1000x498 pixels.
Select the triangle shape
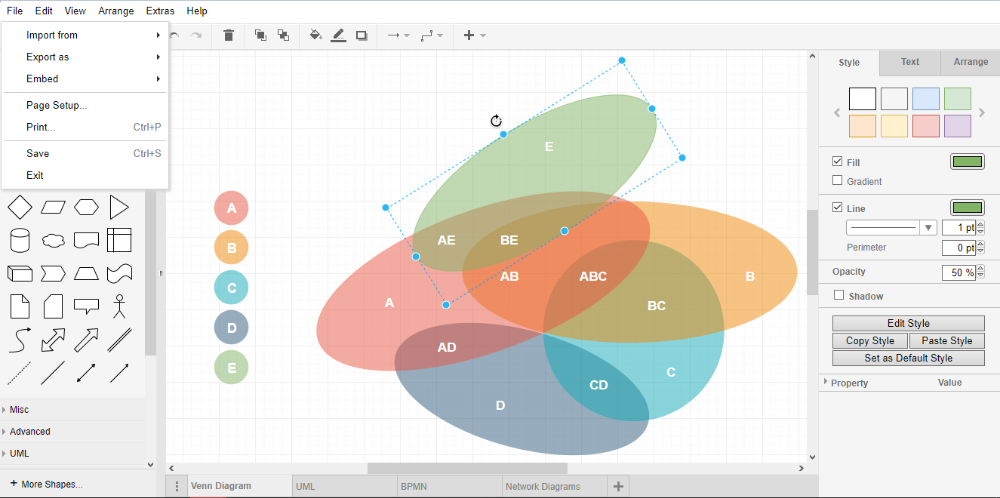coord(119,207)
